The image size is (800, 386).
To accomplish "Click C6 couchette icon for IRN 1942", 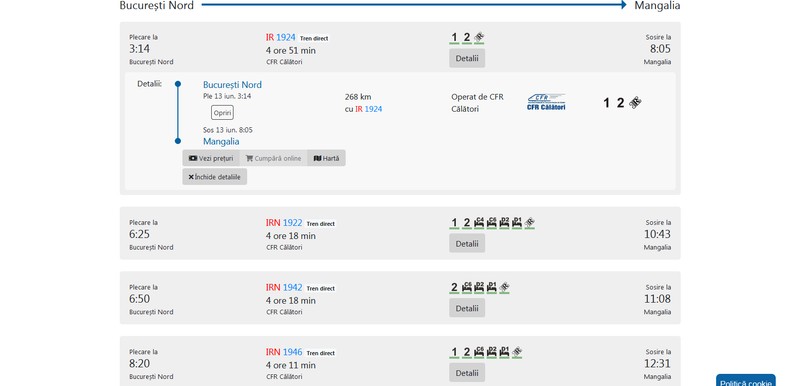I will tap(466, 288).
